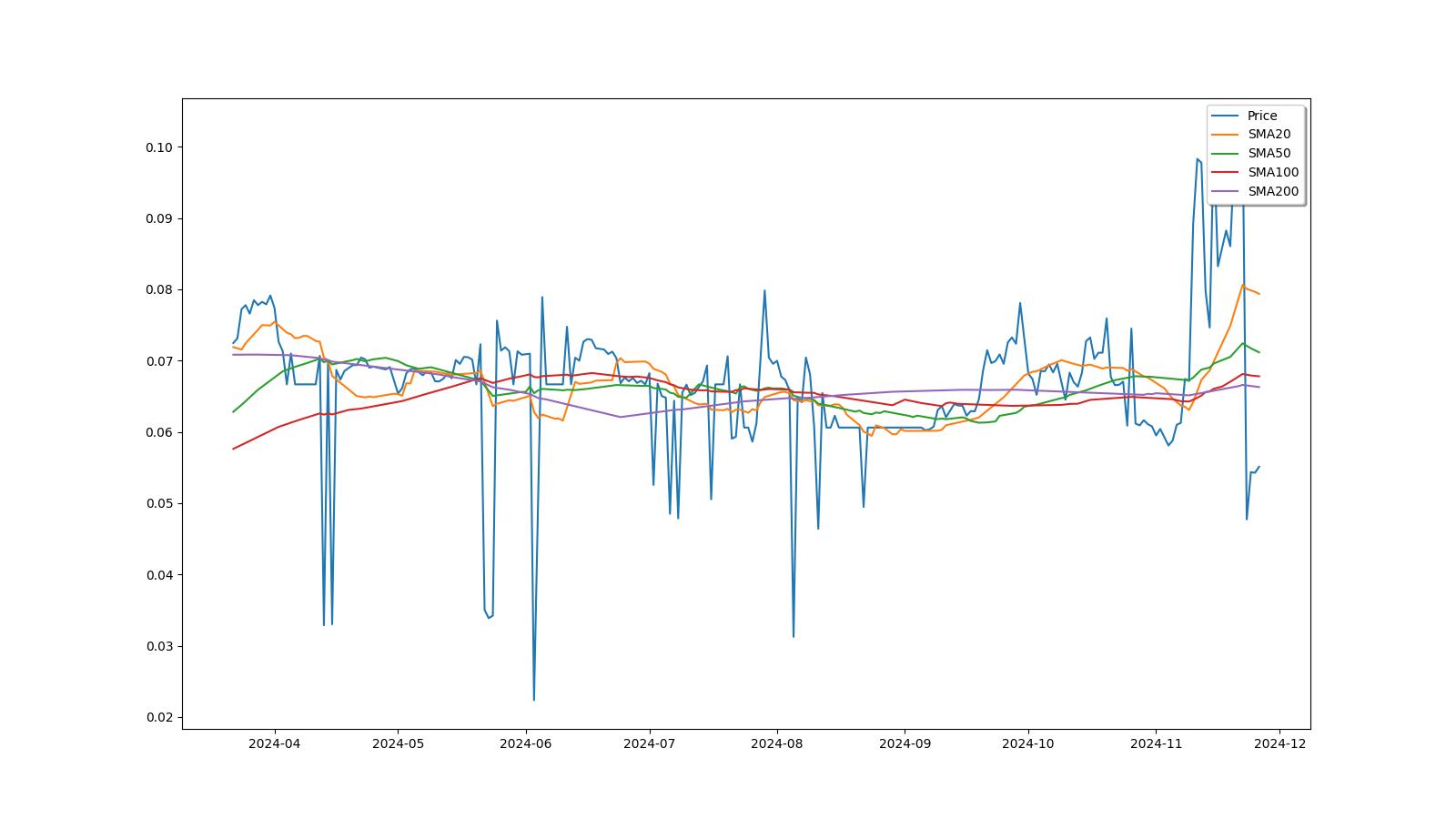Click the lowest price dip in early June
This screenshot has height=819, width=1456.
tap(533, 699)
